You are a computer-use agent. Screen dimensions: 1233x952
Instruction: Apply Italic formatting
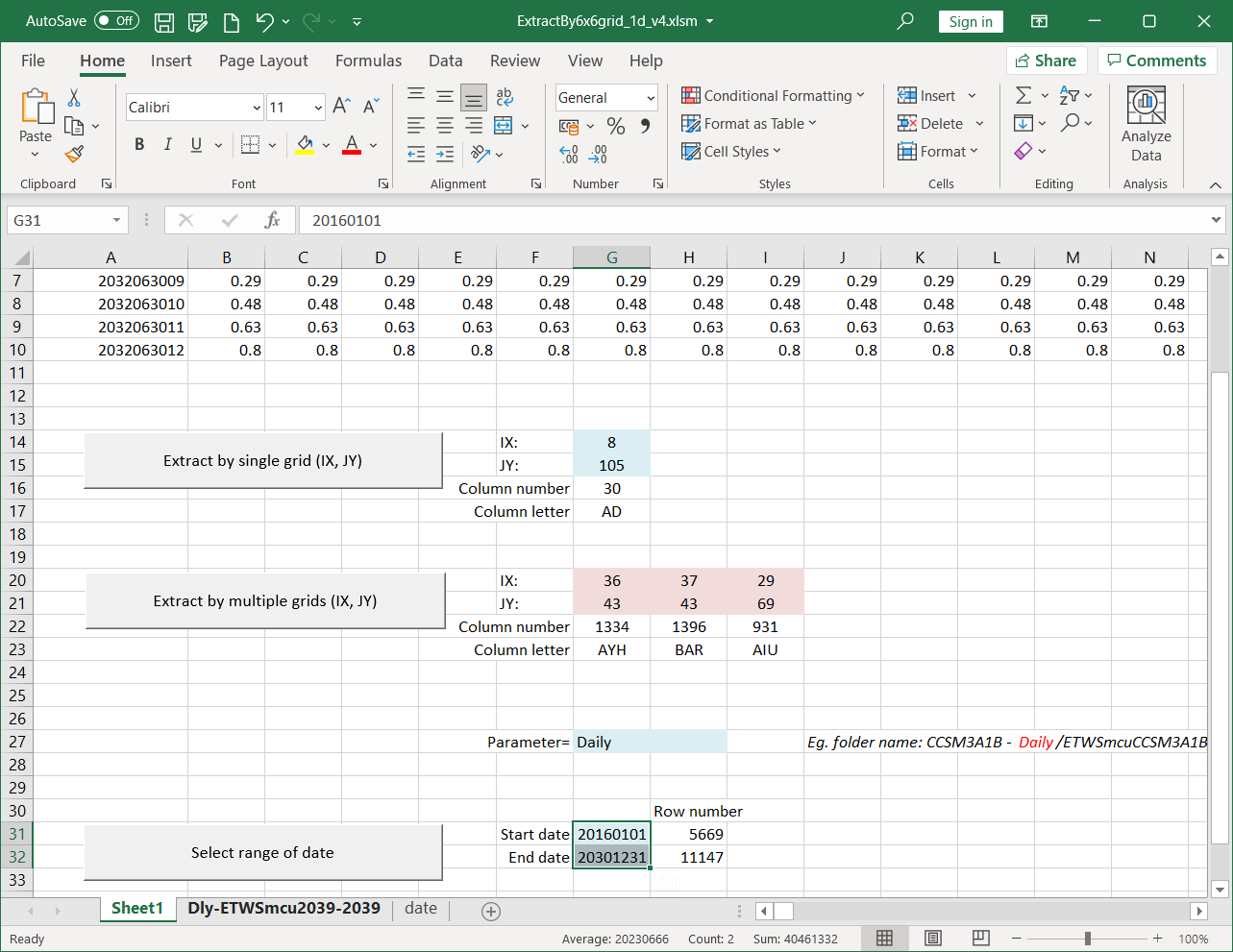click(168, 144)
